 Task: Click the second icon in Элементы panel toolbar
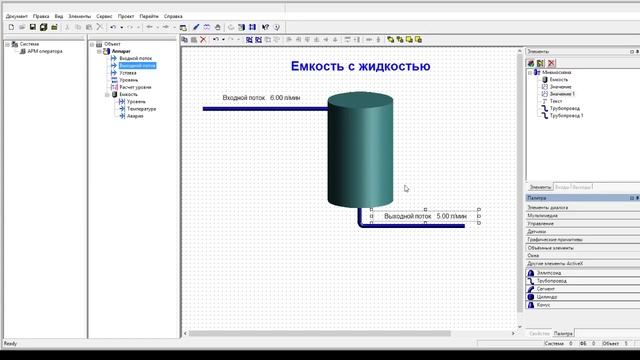pyautogui.click(x=540, y=63)
